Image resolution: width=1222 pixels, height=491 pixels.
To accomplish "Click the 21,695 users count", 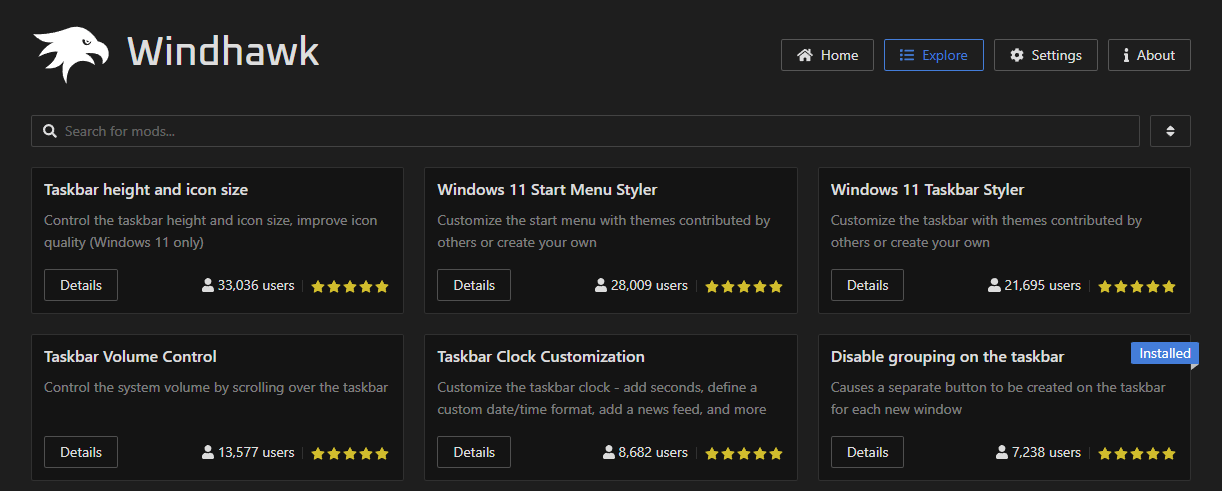I will (x=1043, y=285).
